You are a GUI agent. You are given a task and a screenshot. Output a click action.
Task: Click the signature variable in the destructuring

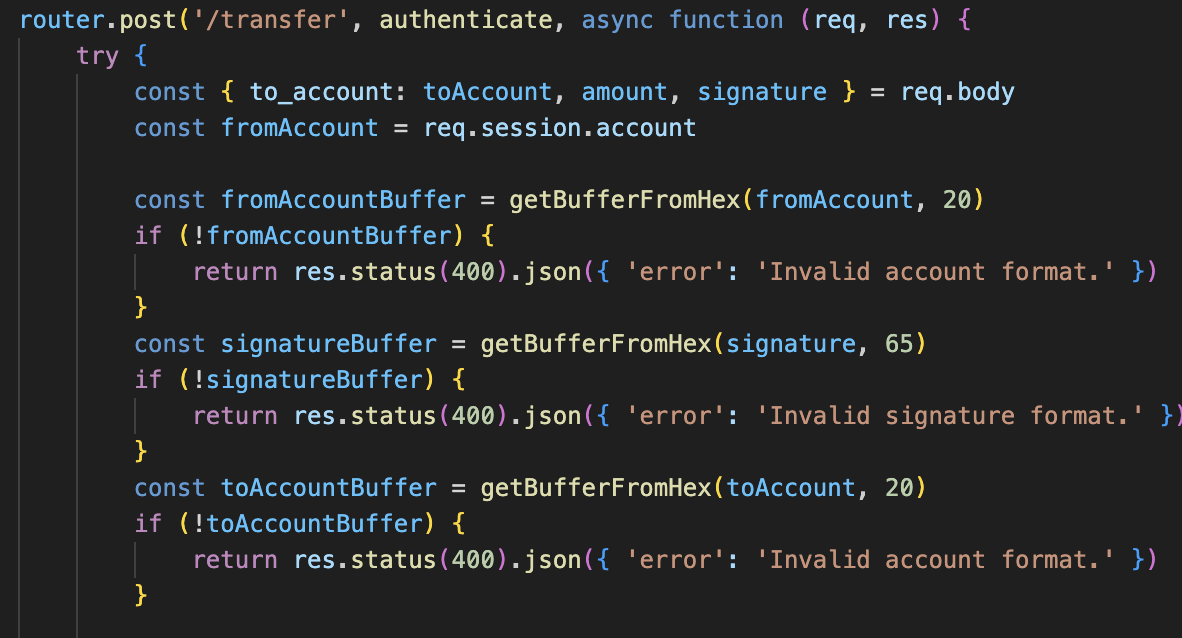tap(761, 92)
